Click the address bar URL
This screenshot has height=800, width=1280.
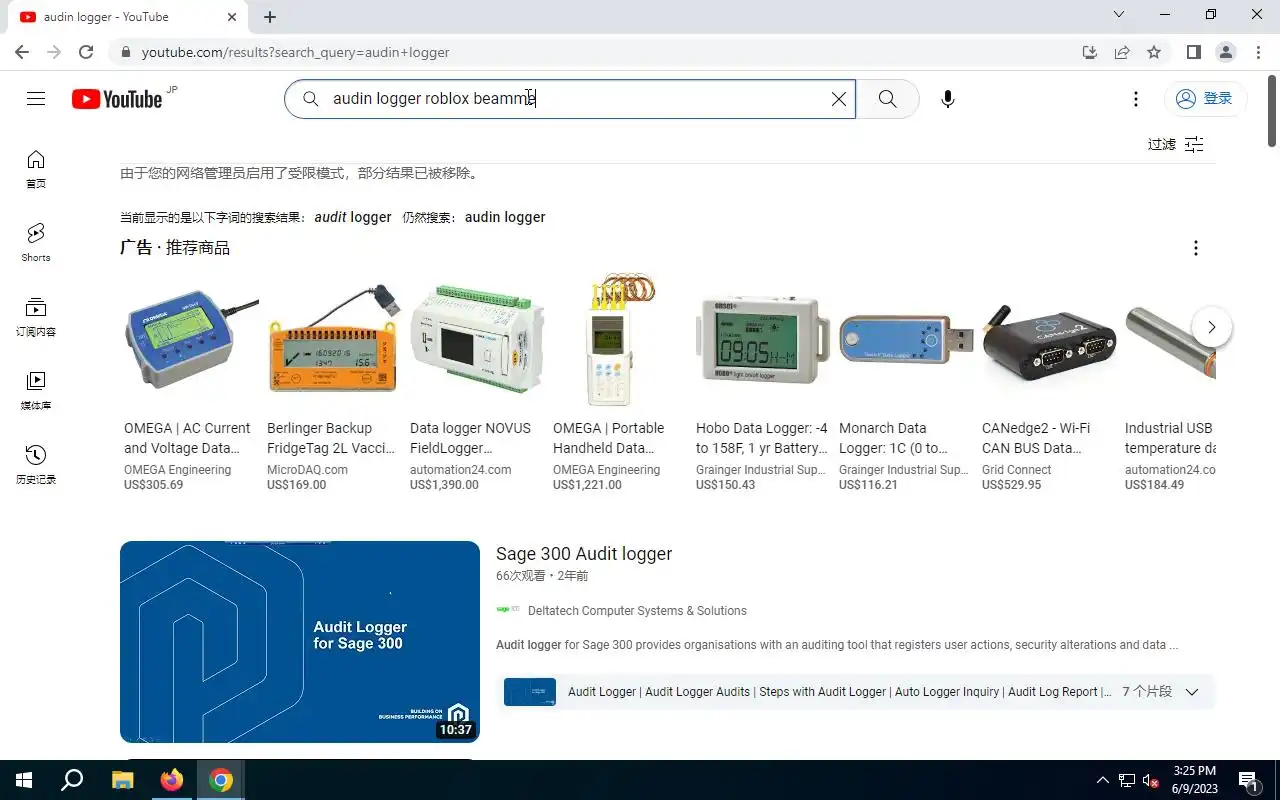(295, 52)
